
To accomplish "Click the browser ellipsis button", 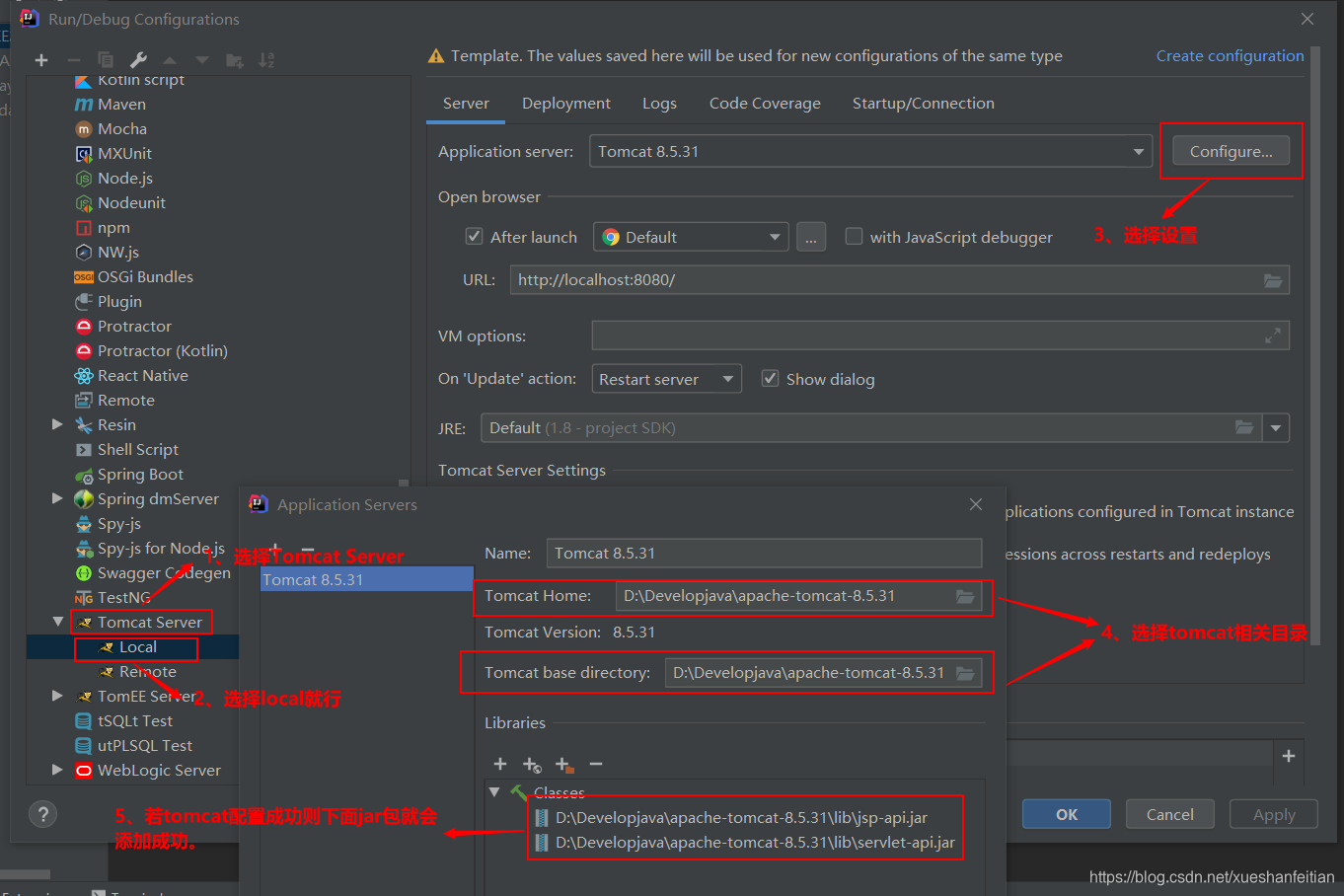I will point(811,237).
